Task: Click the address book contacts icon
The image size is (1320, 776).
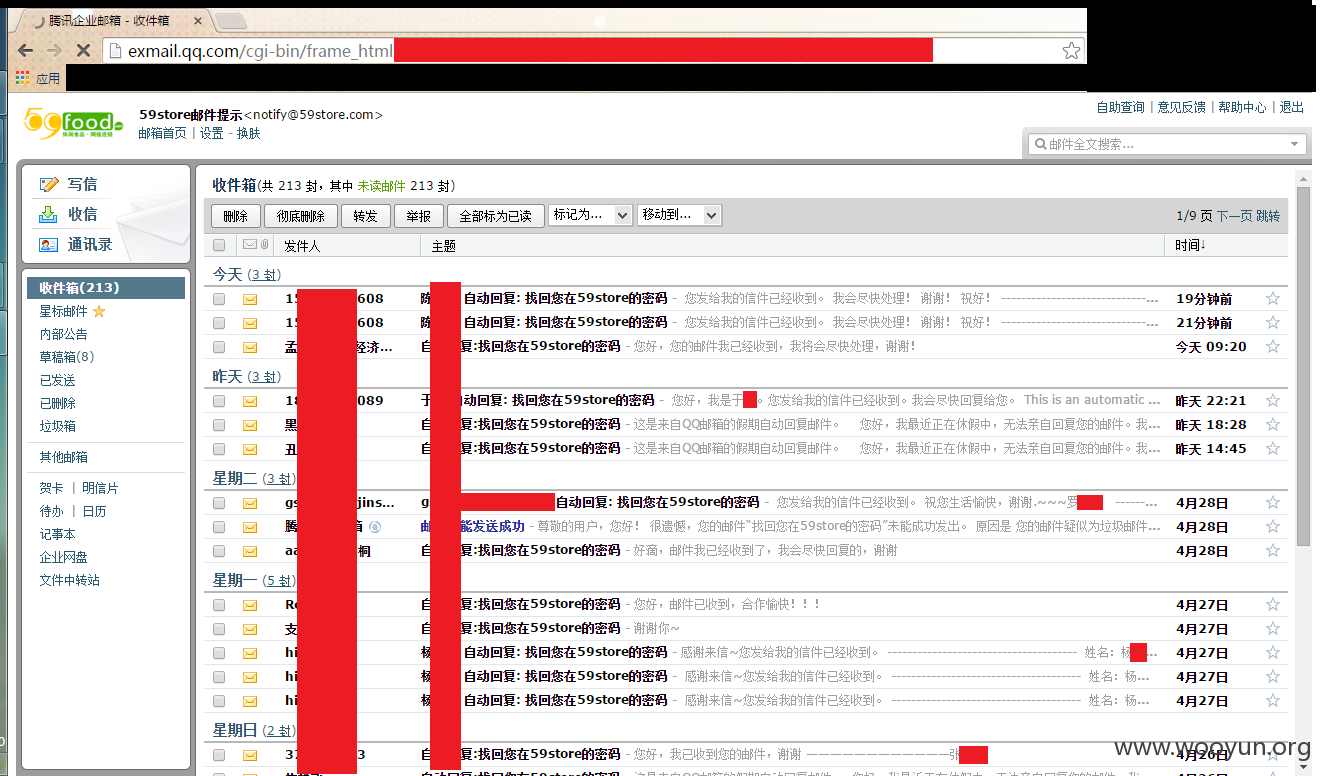Action: pyautogui.click(x=48, y=244)
